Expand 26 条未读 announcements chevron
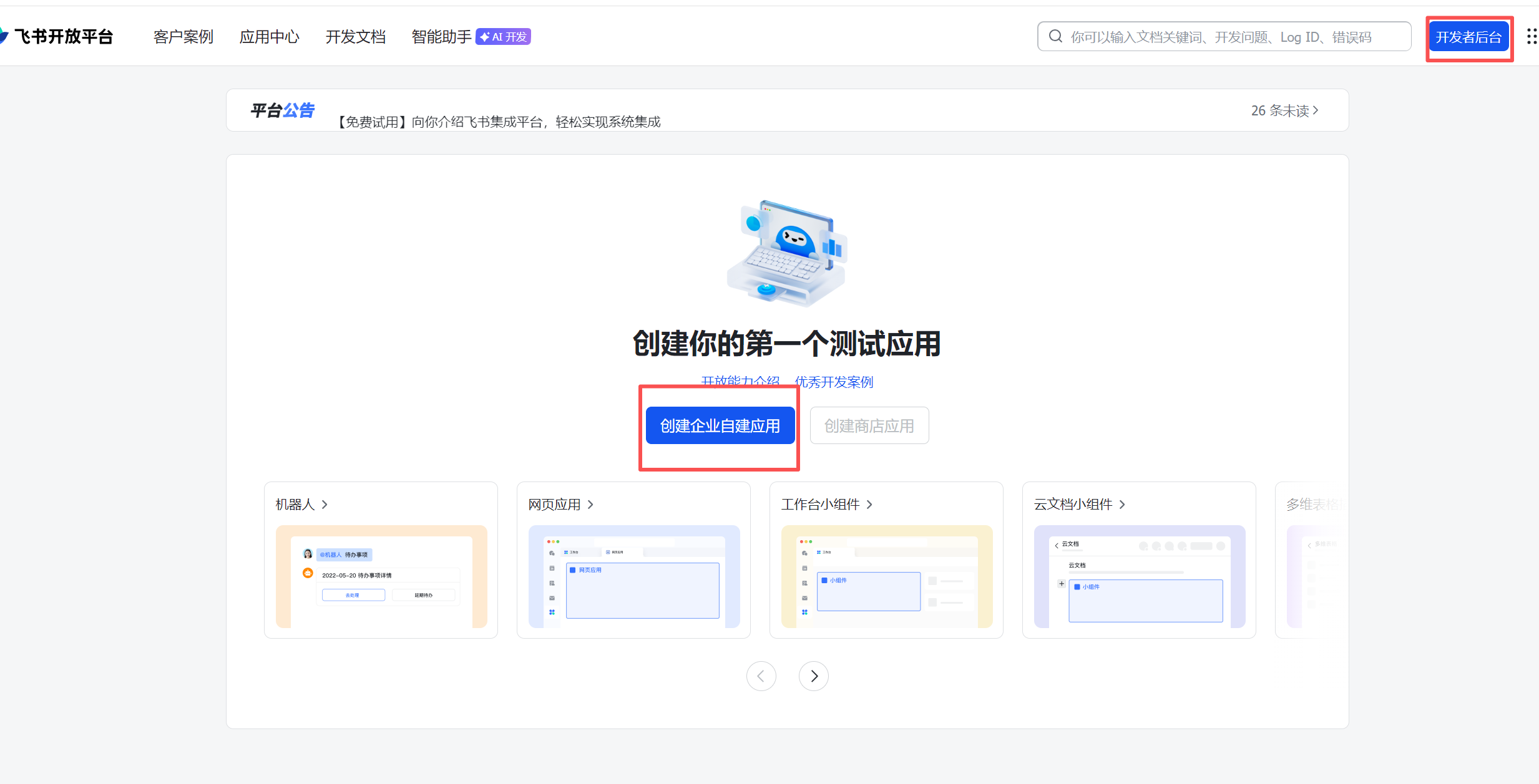 (1316, 110)
